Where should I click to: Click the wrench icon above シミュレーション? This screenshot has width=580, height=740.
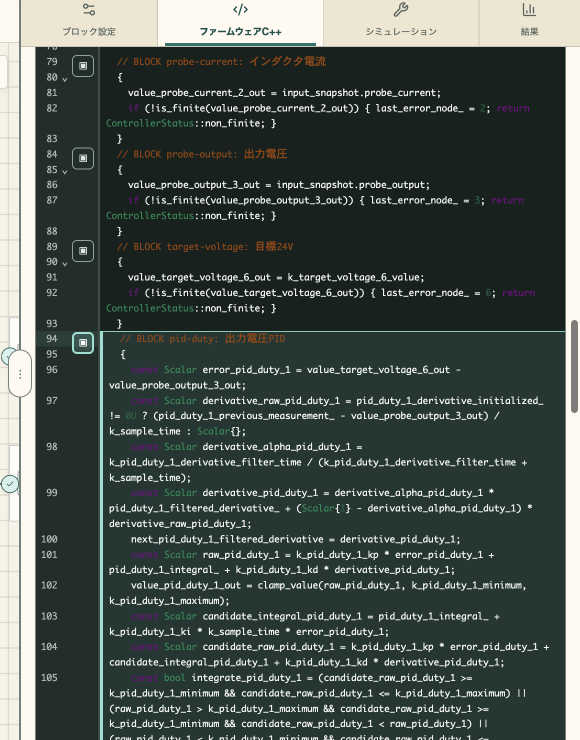pyautogui.click(x=401, y=9)
